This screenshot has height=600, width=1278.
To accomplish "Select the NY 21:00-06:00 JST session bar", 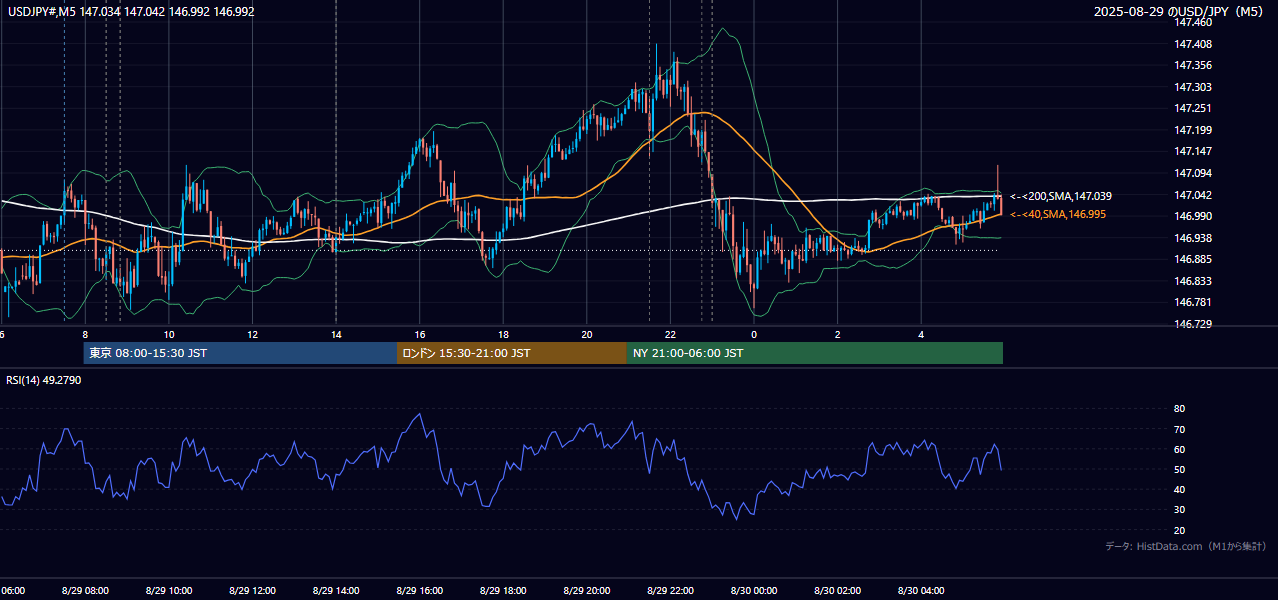I will pyautogui.click(x=815, y=353).
